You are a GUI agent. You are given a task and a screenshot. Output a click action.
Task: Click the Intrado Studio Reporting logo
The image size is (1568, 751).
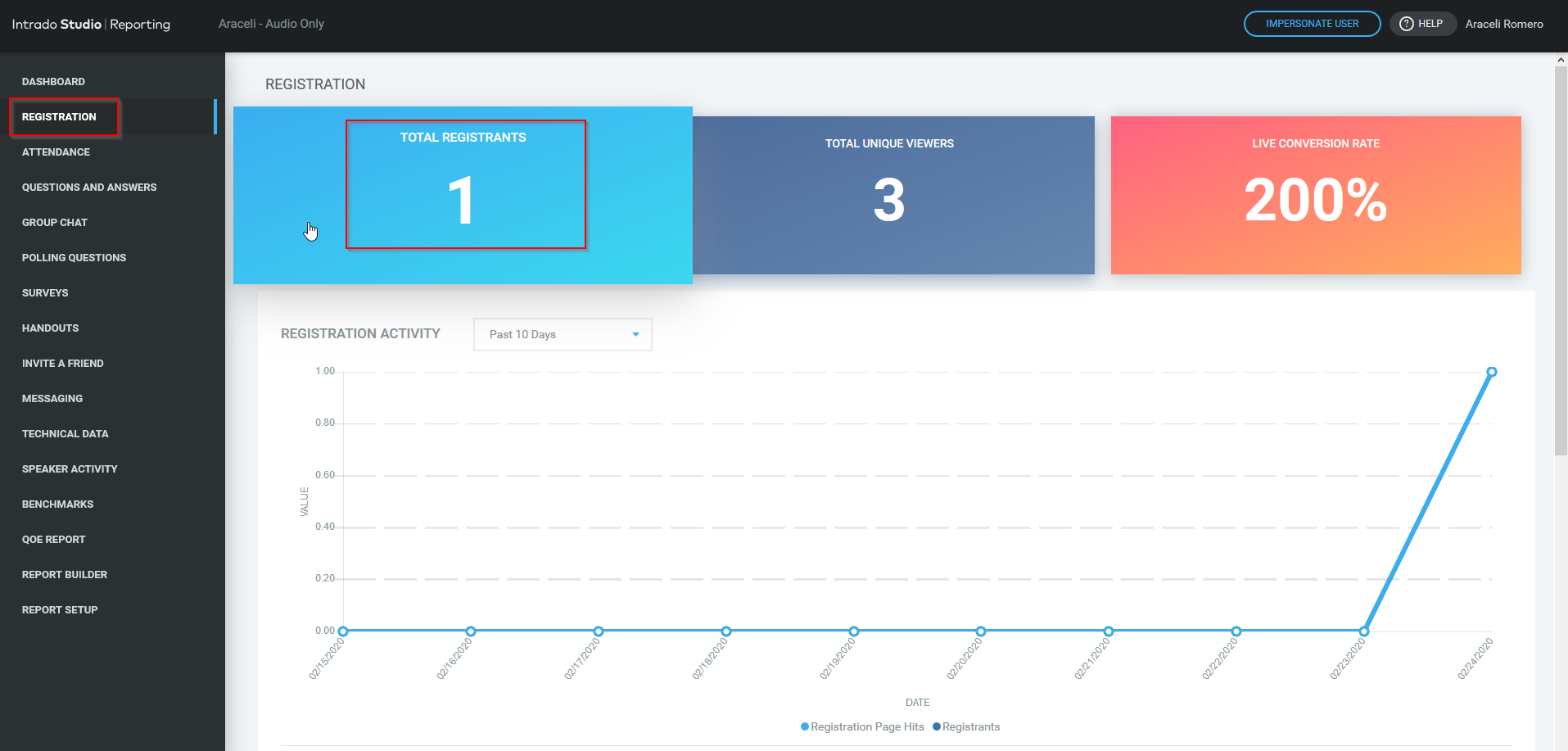[91, 25]
